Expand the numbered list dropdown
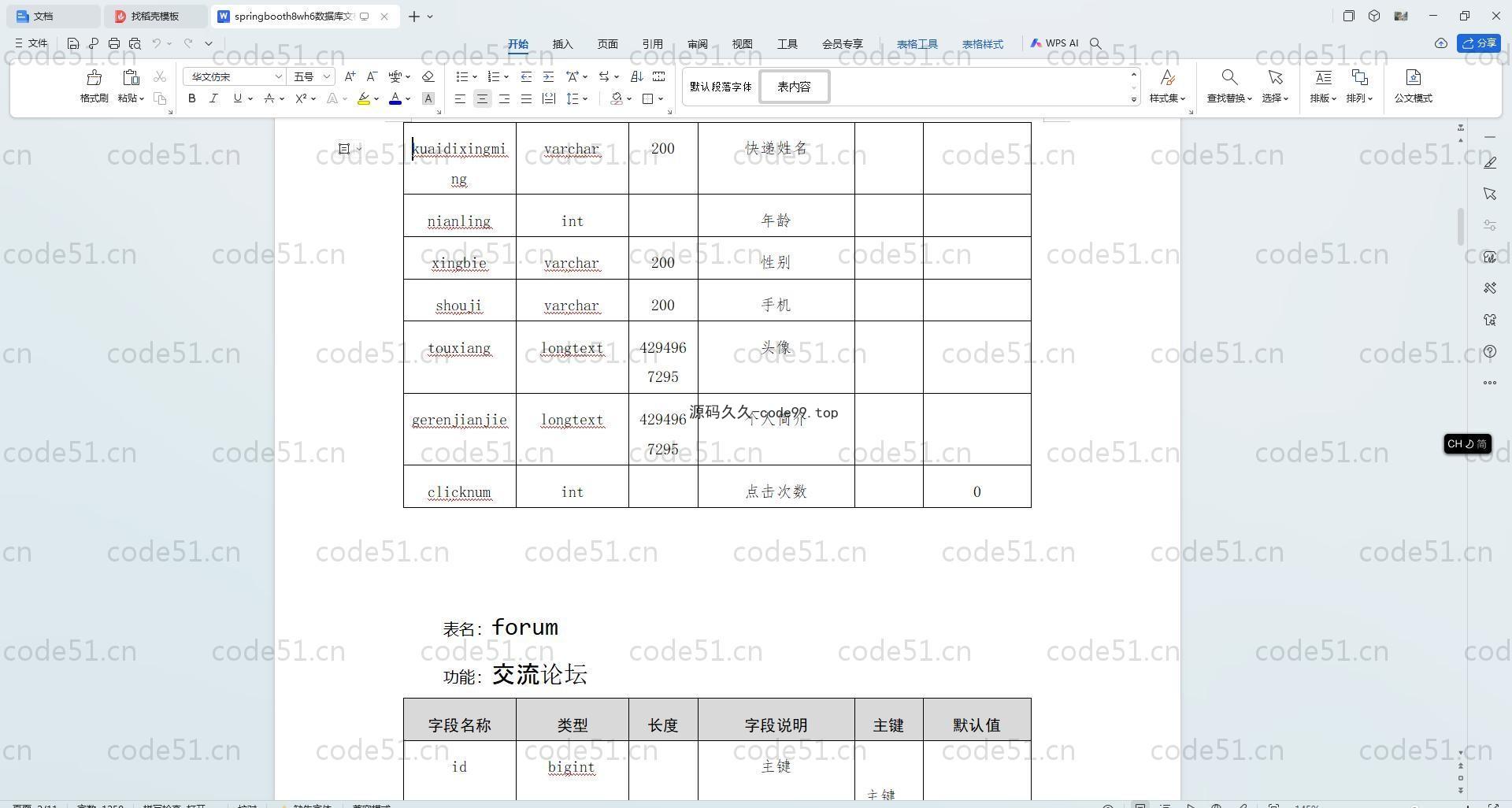 [506, 76]
